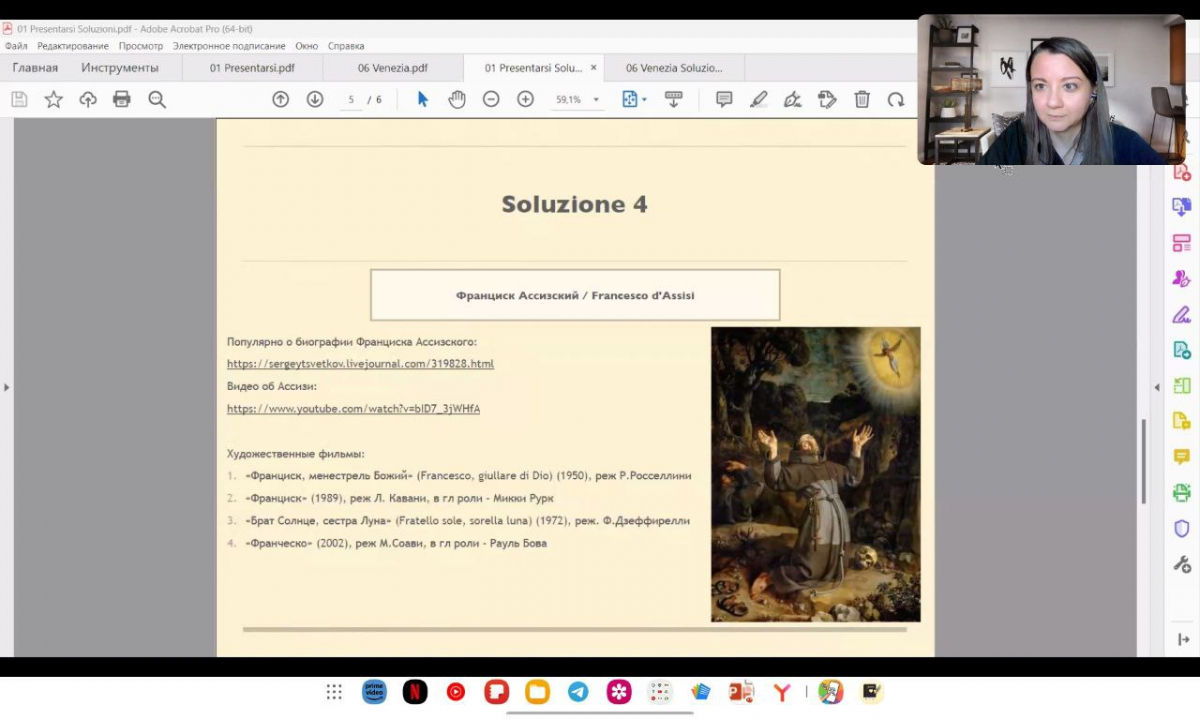Click the Soluzione 4 heading text
The height and width of the screenshot is (720, 1200).
[574, 204]
